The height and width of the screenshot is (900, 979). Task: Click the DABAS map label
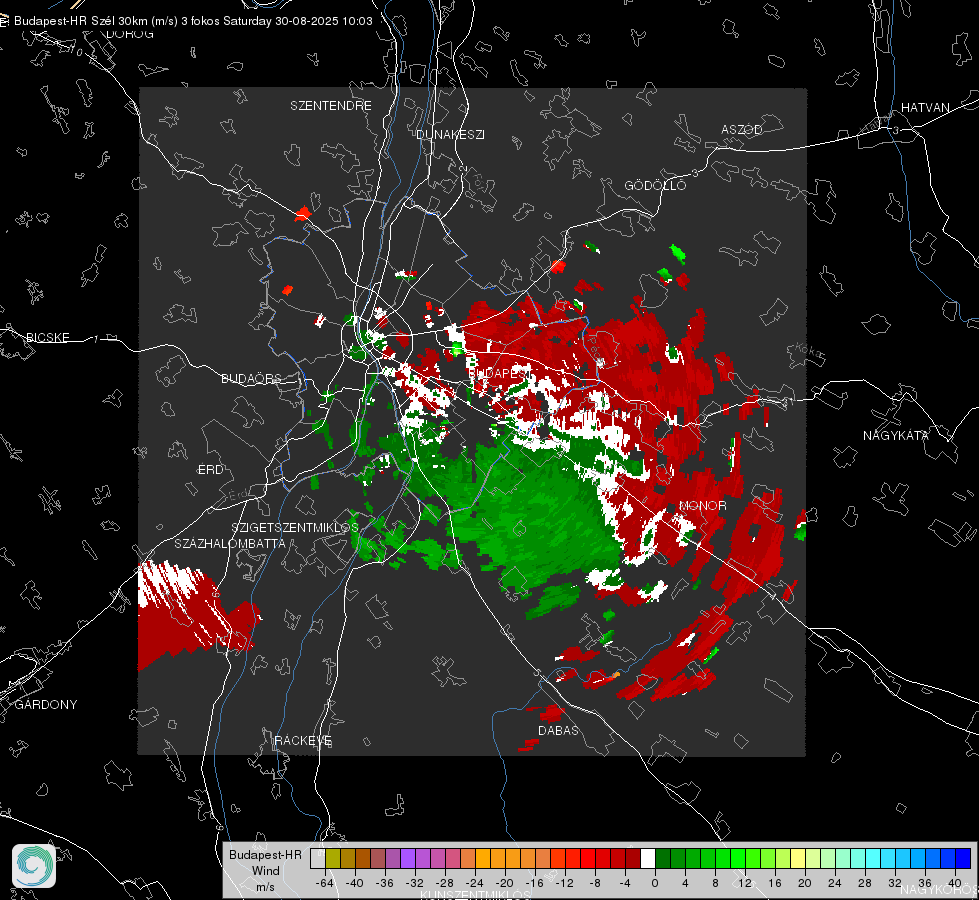[x=558, y=731]
